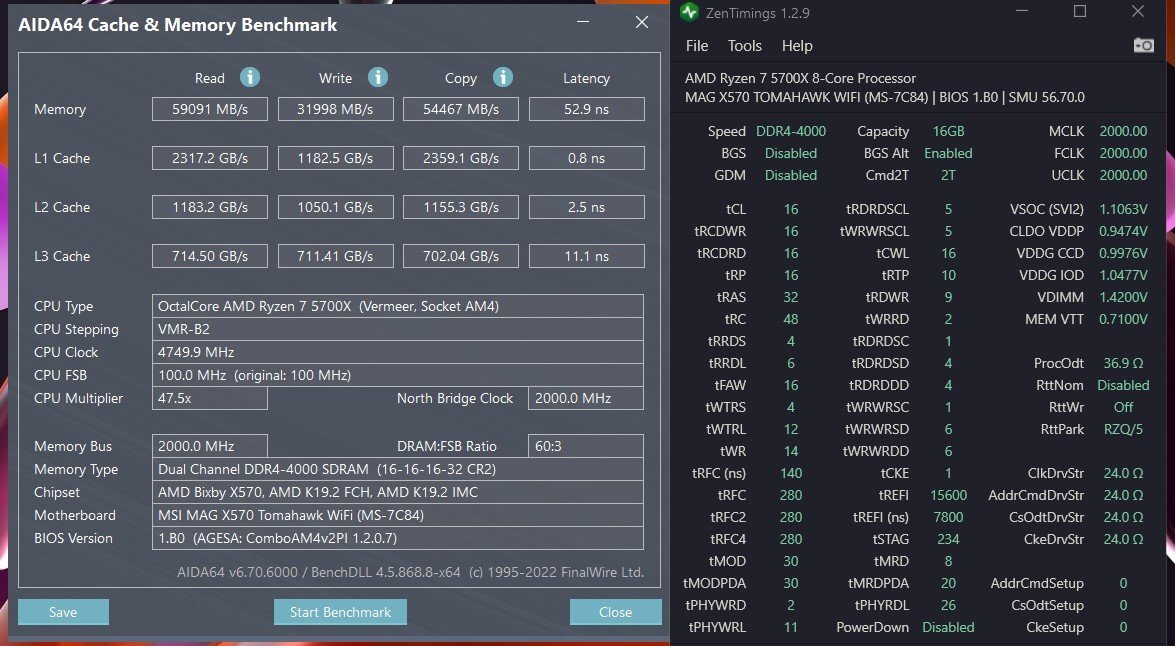Select L3 Cache Copy value 702.04 GB/s
This screenshot has width=1175, height=646.
pos(461,256)
